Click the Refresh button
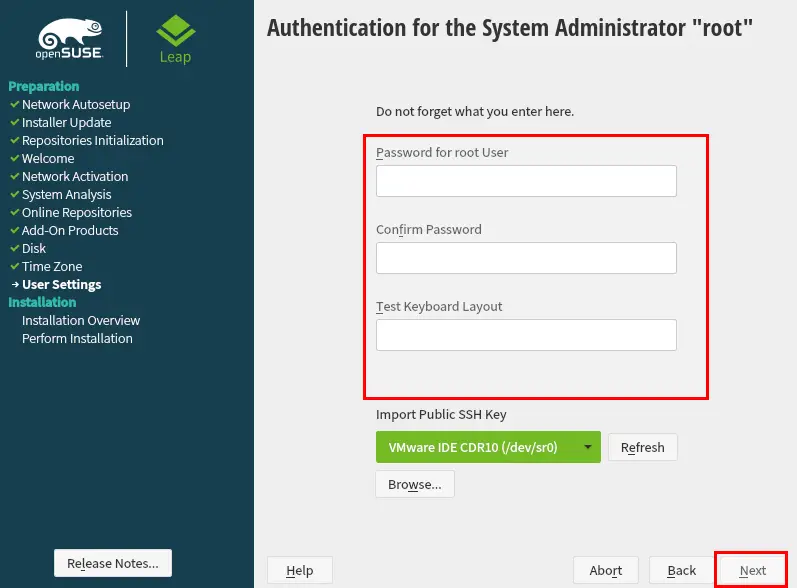 [x=642, y=447]
